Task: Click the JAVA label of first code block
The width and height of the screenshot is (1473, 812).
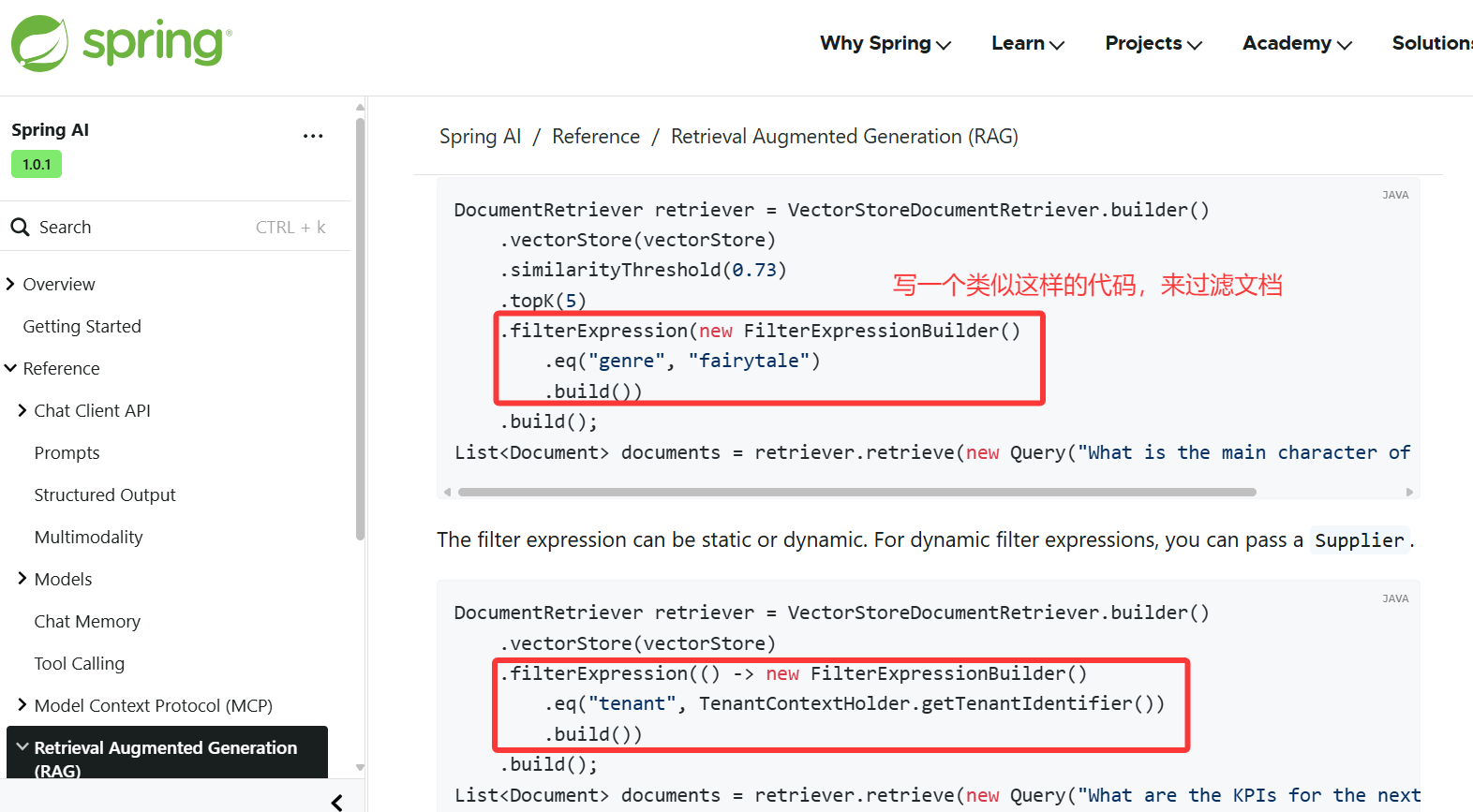Action: (1395, 195)
